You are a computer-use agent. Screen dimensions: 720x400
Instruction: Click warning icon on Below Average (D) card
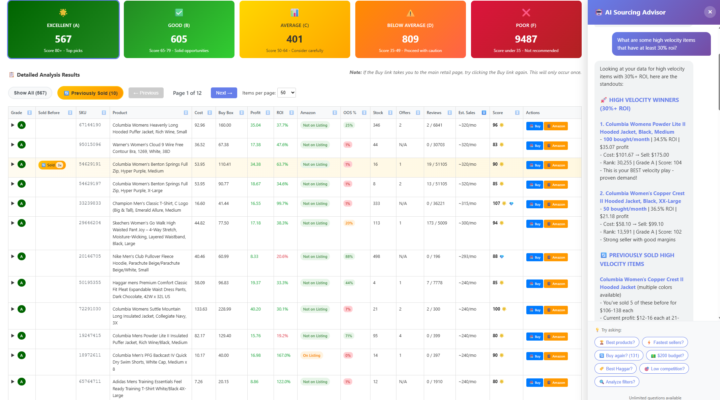click(410, 13)
